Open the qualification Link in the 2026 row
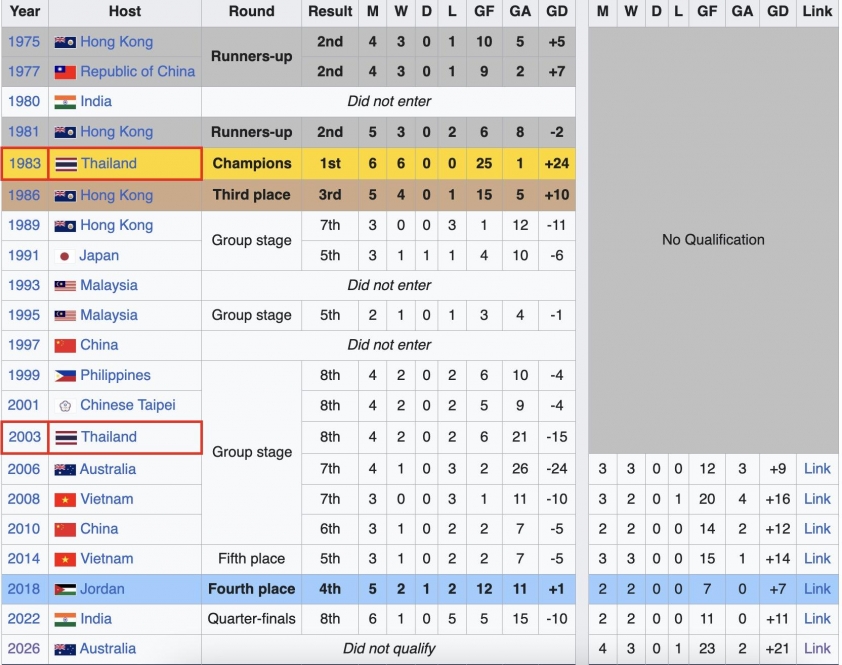Viewport: 842px width, 665px height. pos(817,649)
